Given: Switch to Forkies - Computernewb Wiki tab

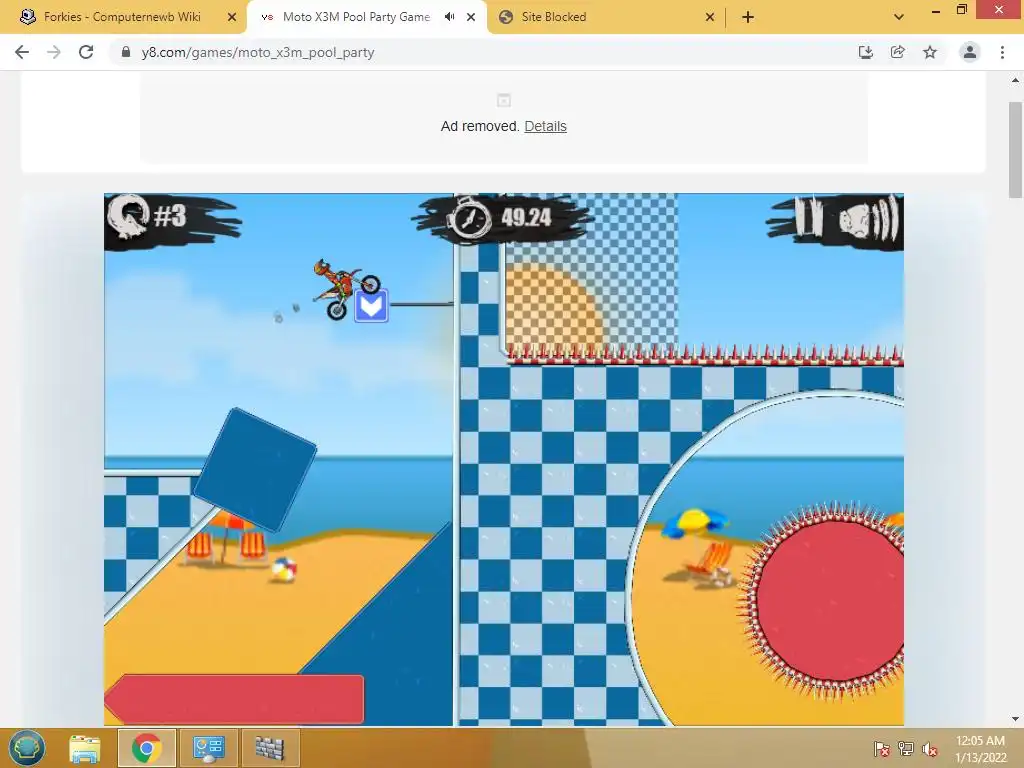Looking at the screenshot, I should (x=122, y=17).
